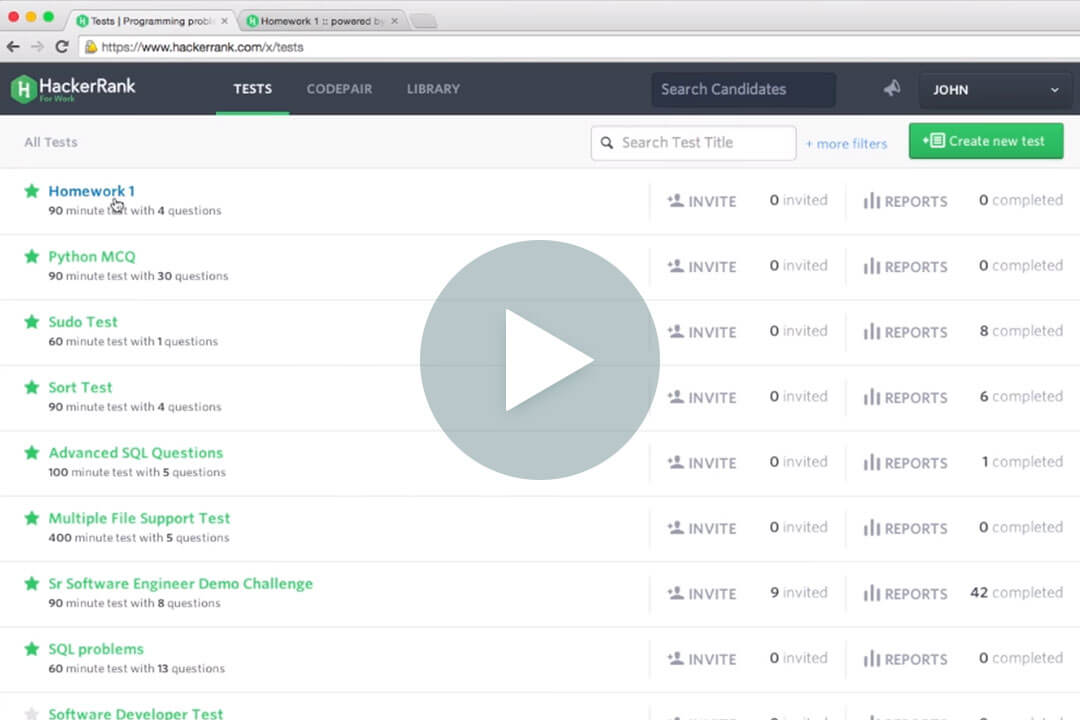Toggle the star for Sudo Test

tap(32, 322)
